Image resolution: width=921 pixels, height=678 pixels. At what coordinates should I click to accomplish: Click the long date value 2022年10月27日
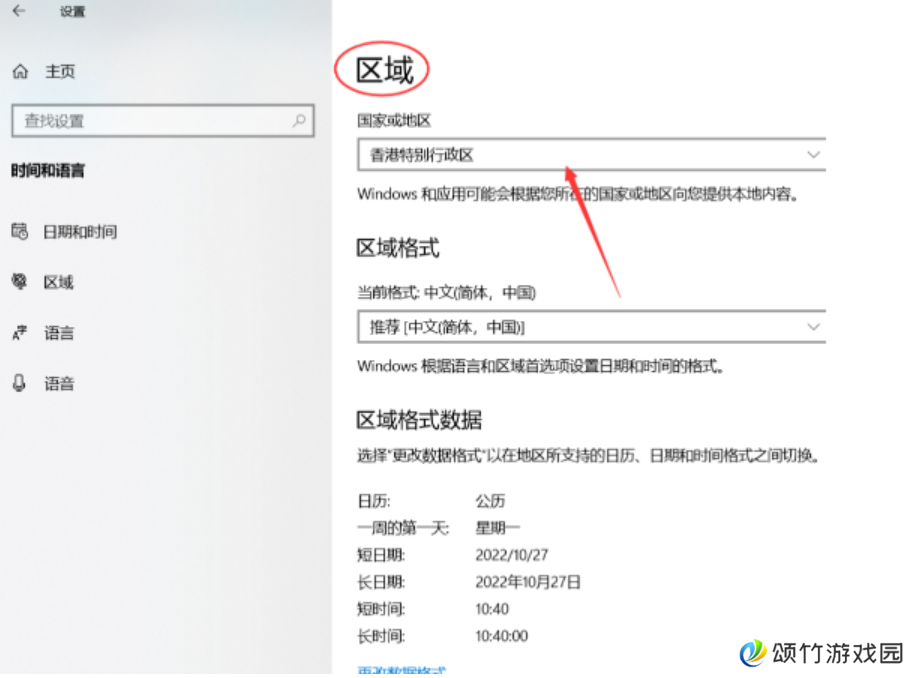[528, 582]
